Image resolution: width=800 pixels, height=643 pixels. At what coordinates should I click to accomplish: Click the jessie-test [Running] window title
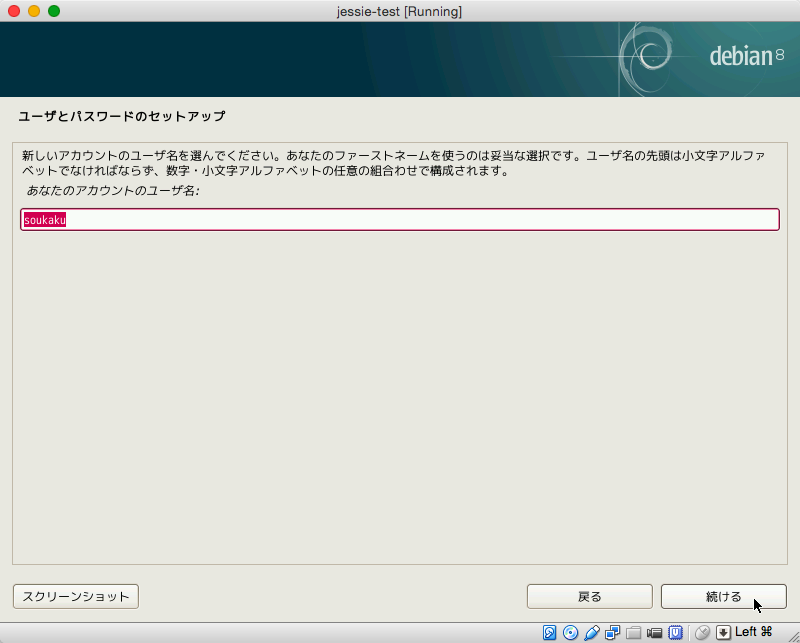point(399,11)
